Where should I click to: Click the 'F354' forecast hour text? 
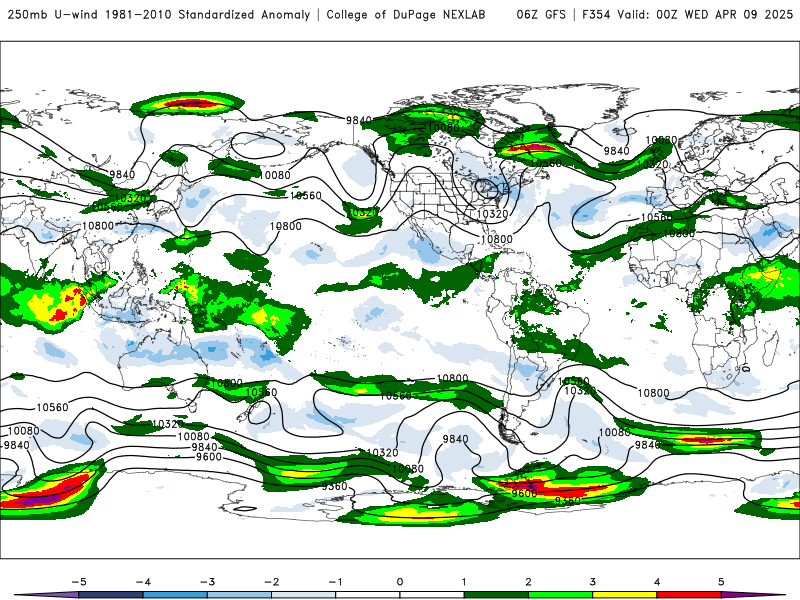tap(596, 15)
